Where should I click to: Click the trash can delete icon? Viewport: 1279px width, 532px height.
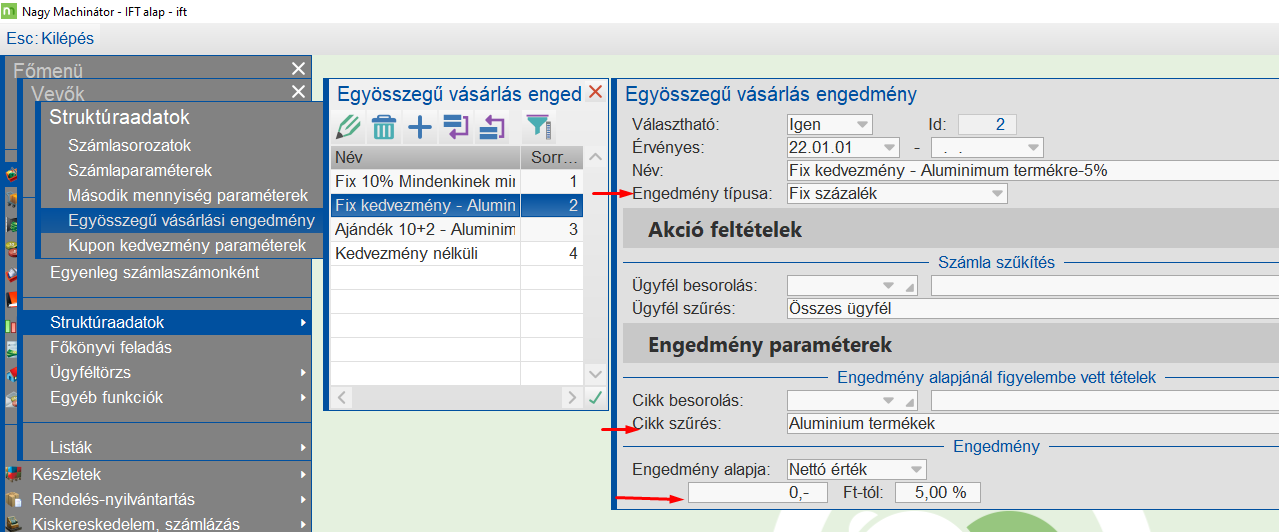[x=384, y=127]
